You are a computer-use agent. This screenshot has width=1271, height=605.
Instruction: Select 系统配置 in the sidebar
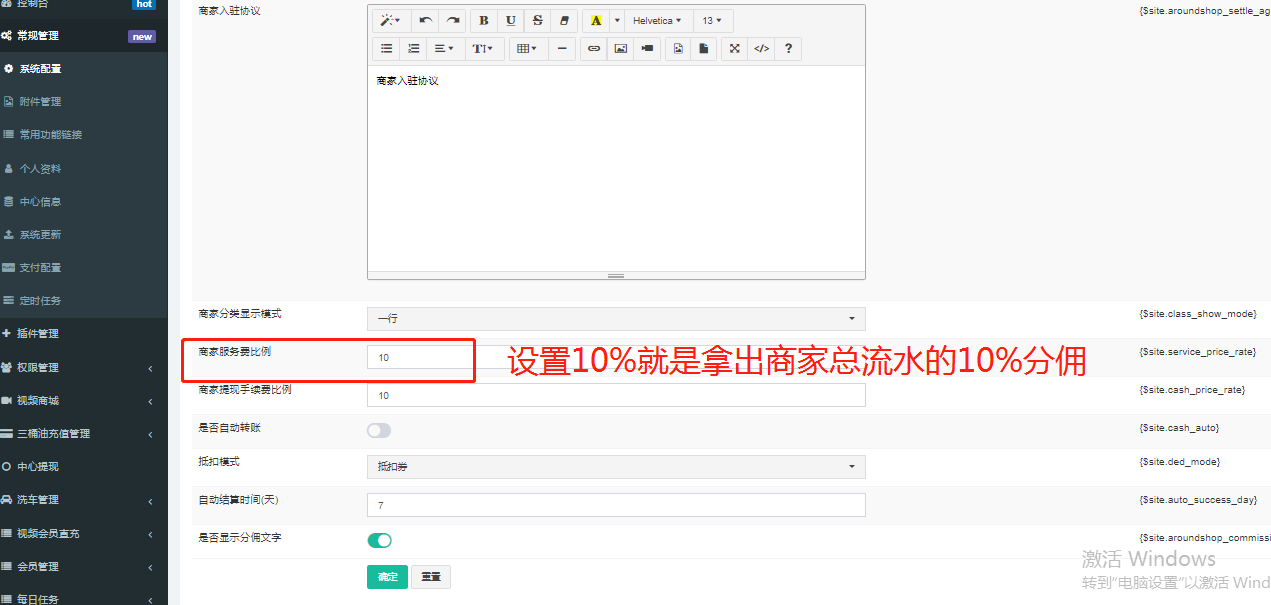pyautogui.click(x=84, y=69)
